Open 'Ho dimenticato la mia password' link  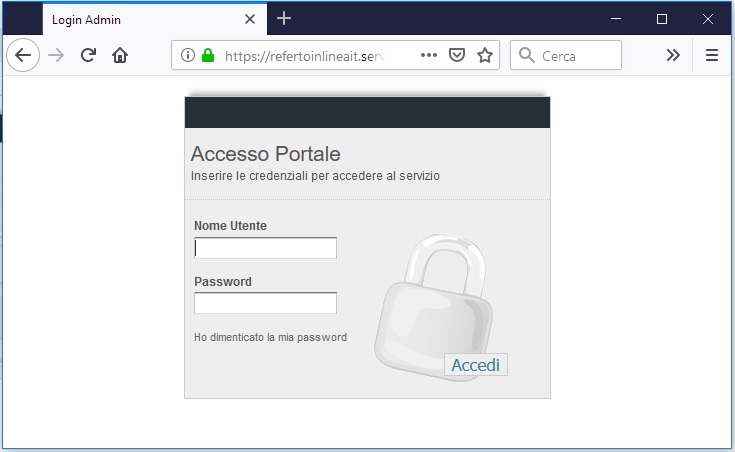(270, 337)
